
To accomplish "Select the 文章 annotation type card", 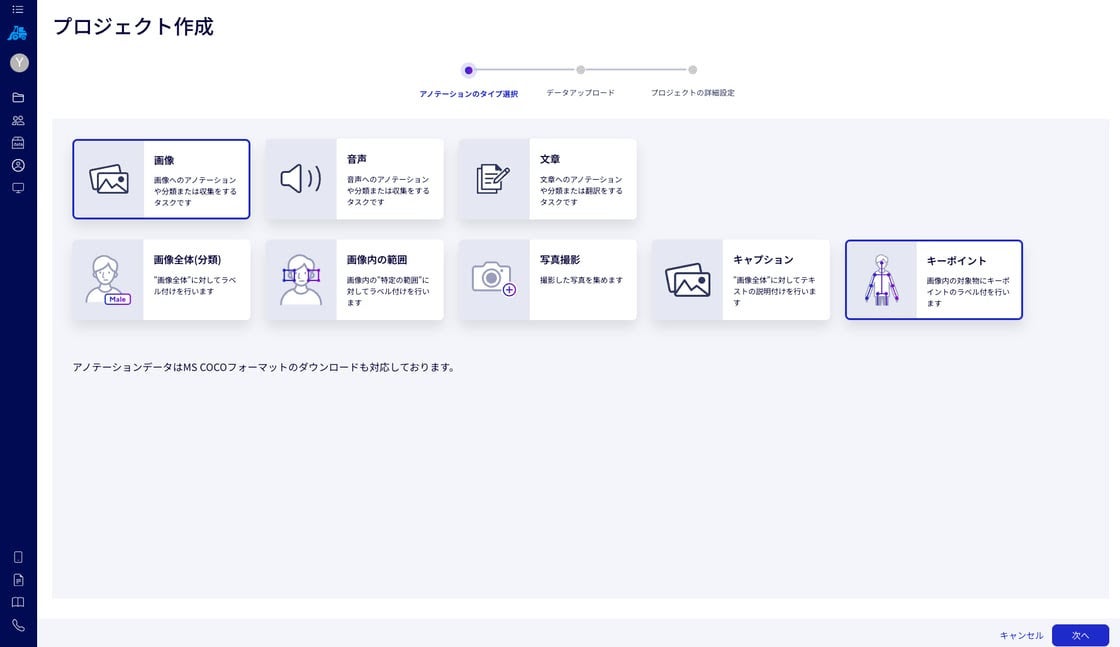I will coord(548,179).
